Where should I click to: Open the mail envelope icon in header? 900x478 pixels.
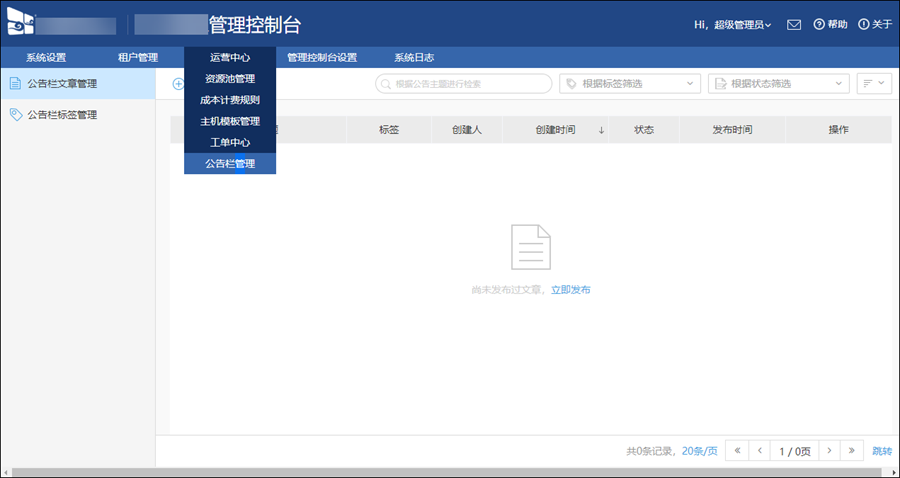tap(794, 25)
